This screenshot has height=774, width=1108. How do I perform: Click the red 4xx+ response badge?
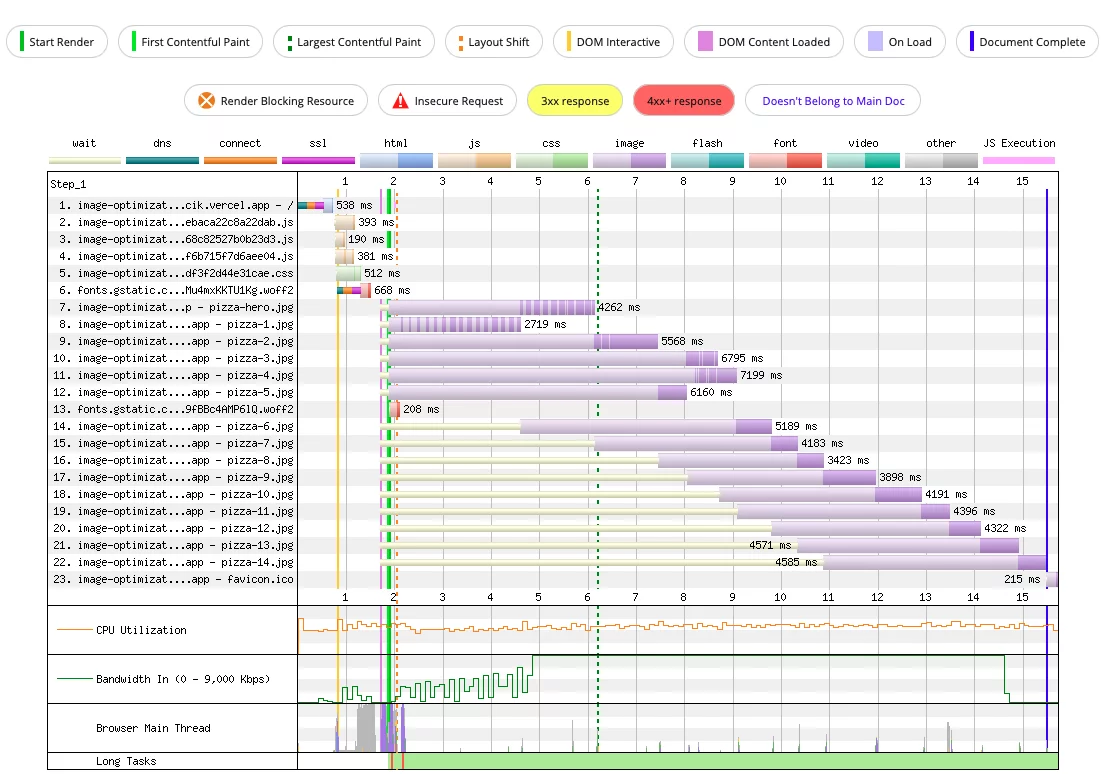(x=684, y=101)
